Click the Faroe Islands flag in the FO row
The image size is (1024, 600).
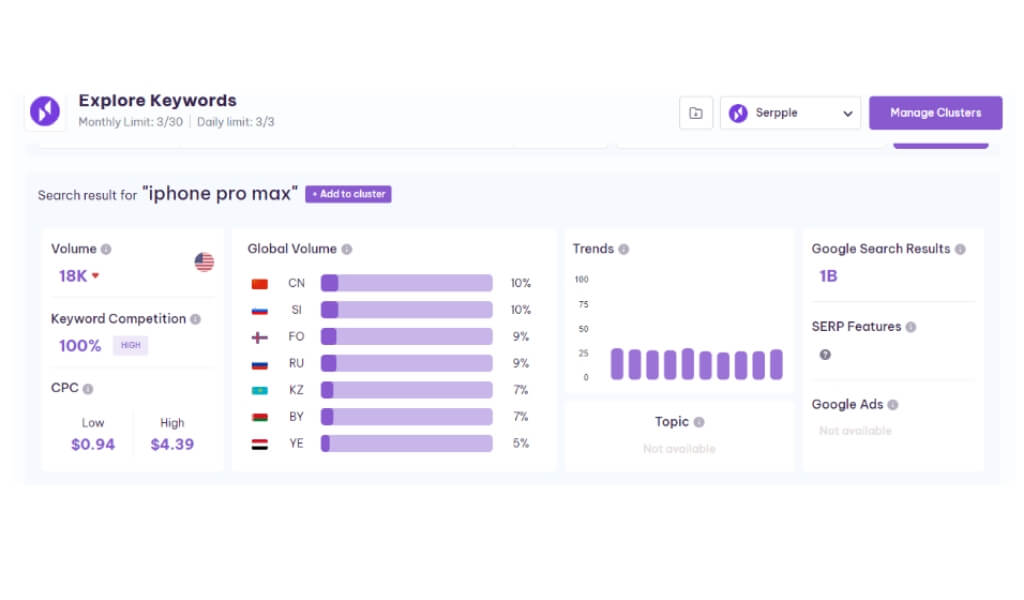coord(260,337)
